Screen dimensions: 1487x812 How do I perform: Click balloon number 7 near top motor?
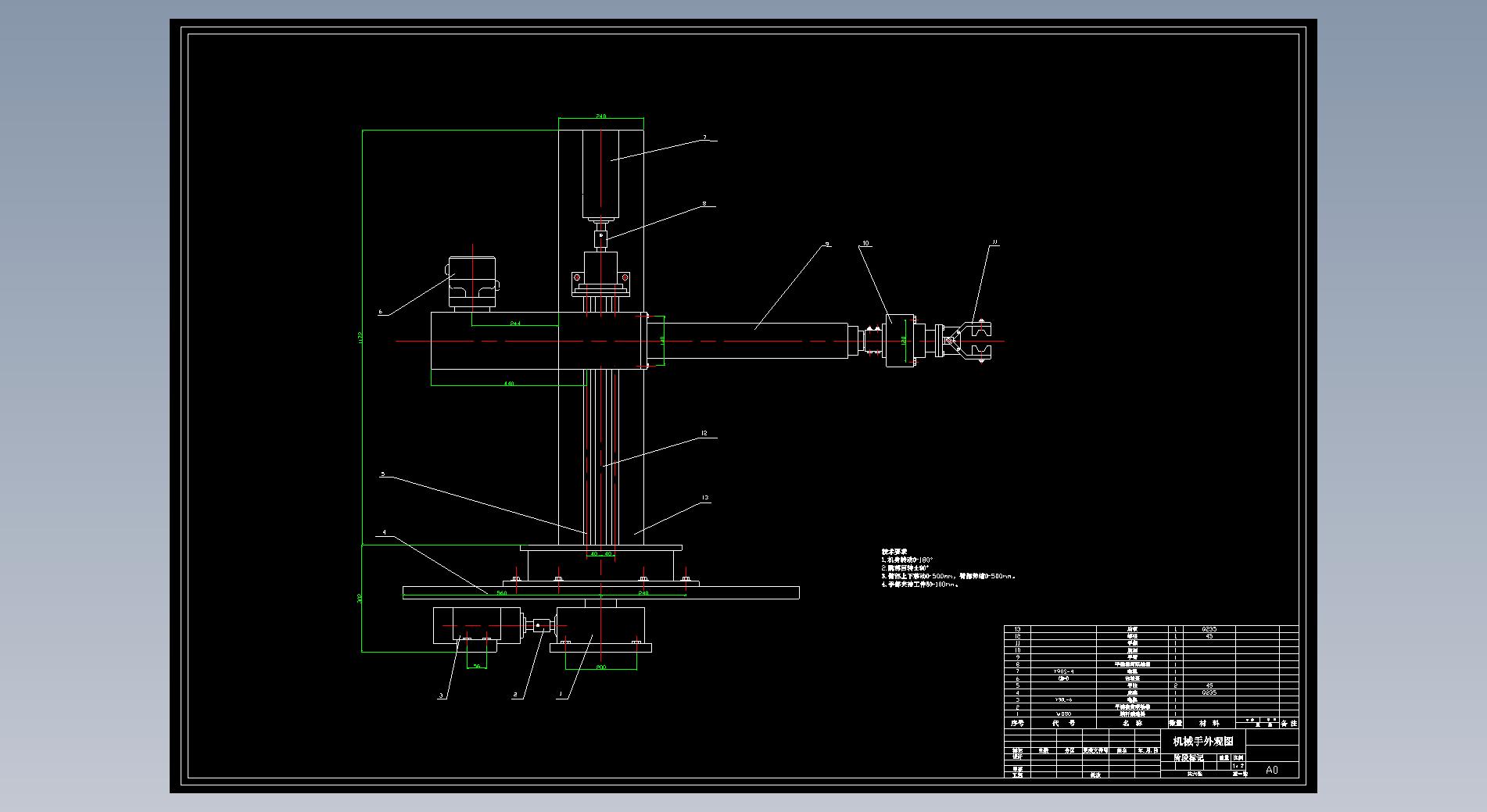coord(704,138)
